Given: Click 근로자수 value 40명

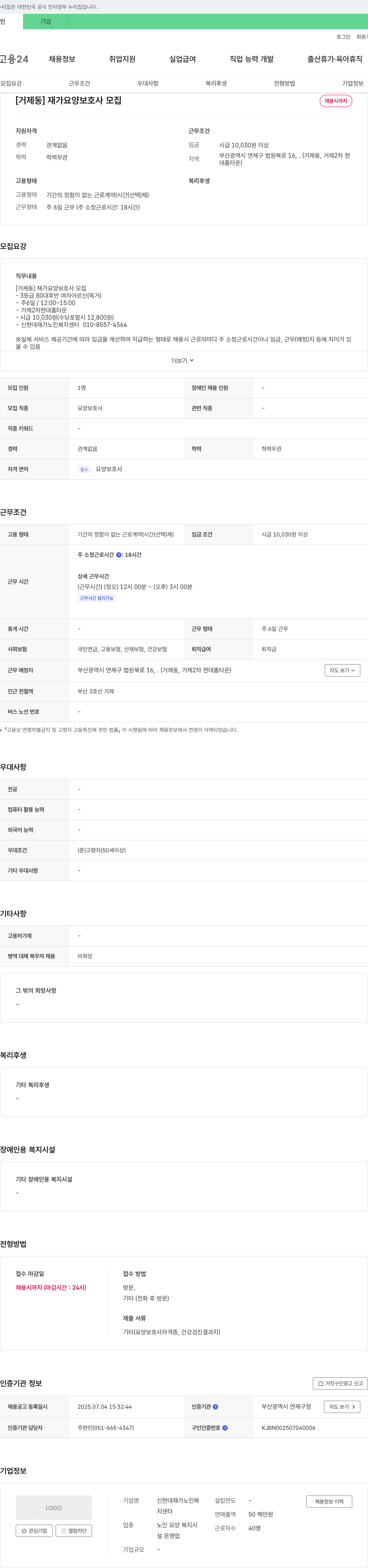Looking at the screenshot, I should 254,1528.
